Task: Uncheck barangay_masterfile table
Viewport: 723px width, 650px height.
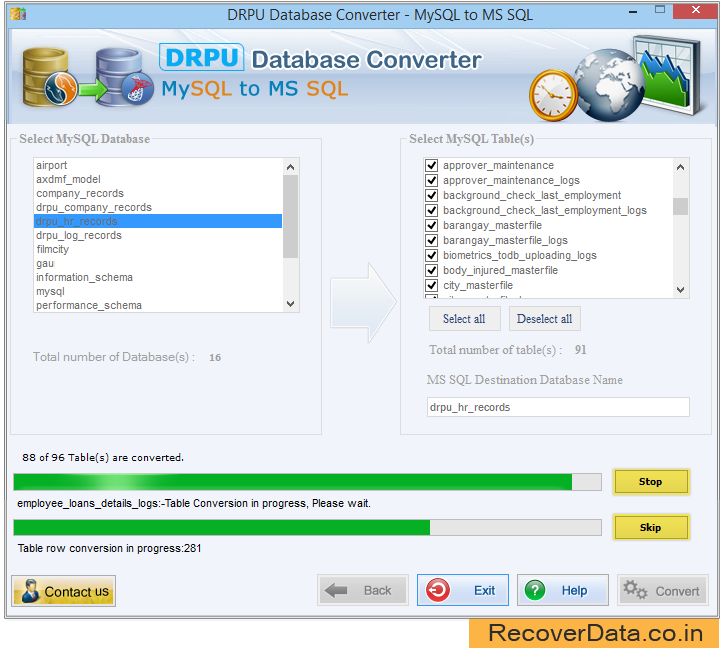Action: tap(432, 225)
